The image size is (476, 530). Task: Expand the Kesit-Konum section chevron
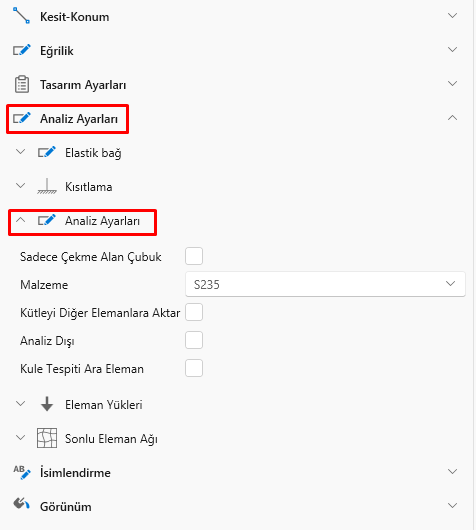point(452,16)
